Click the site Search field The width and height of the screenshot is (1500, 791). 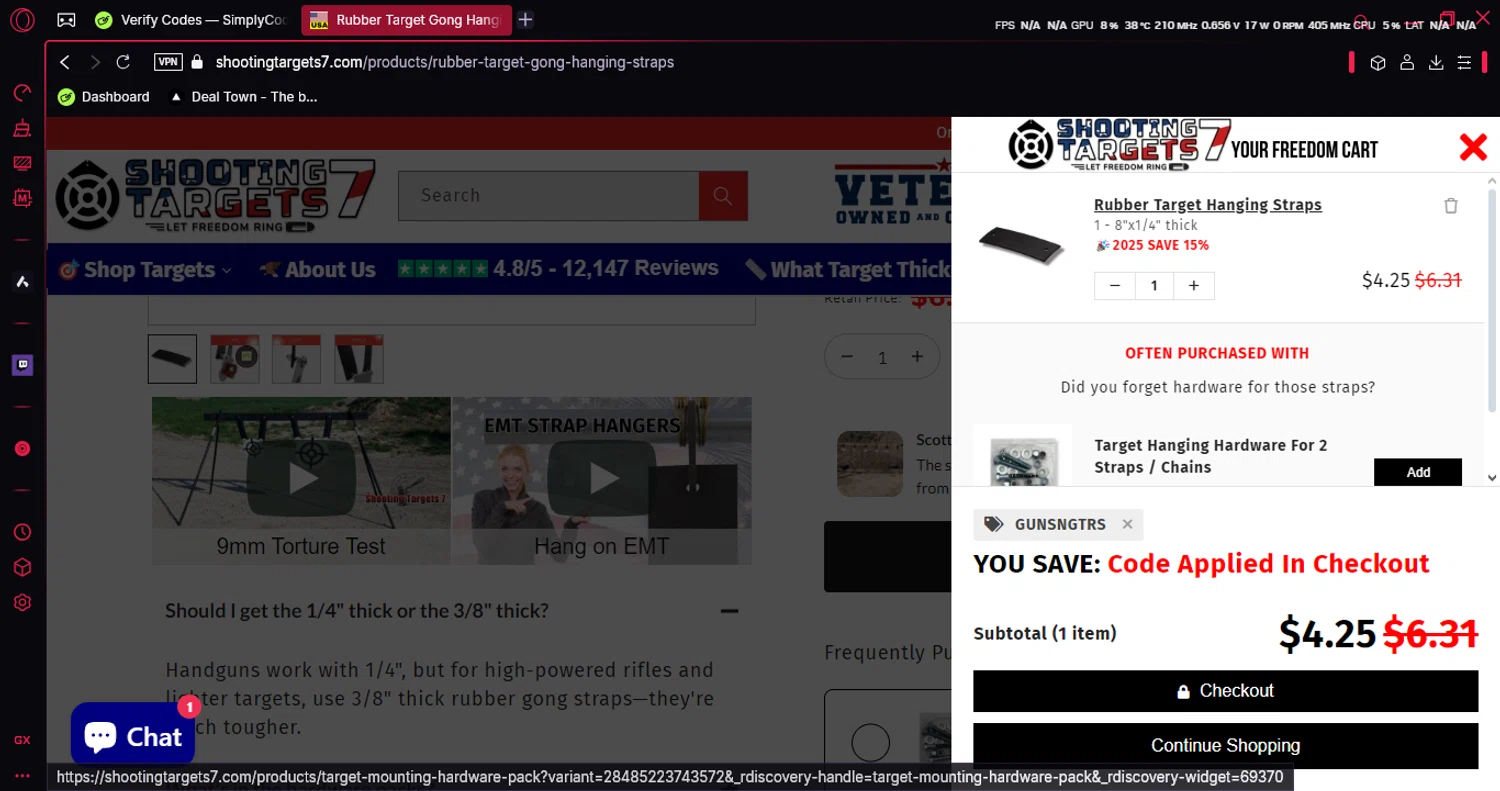(x=548, y=195)
